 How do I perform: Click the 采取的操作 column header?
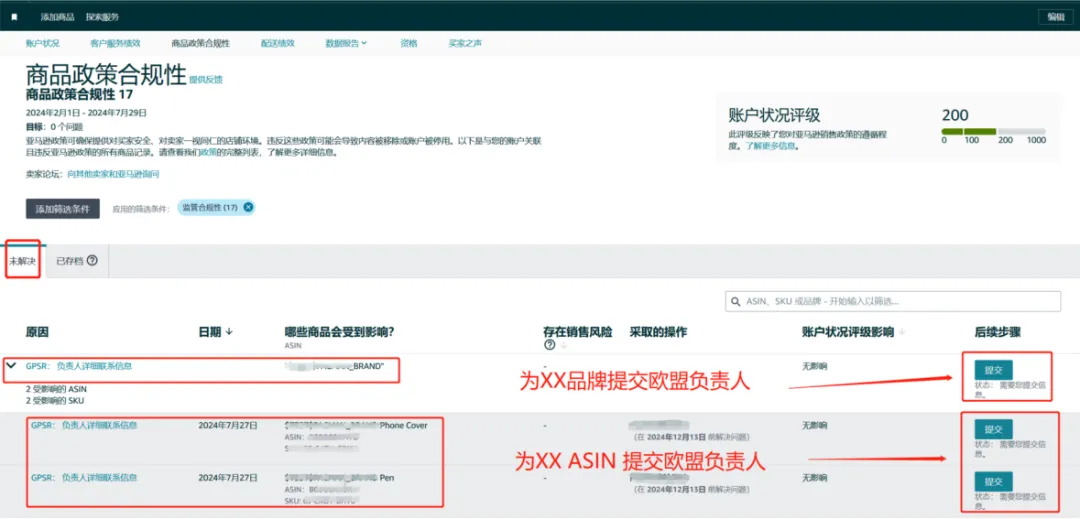658,332
